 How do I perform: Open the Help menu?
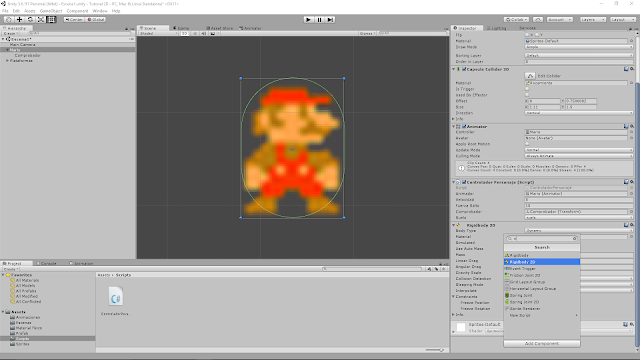click(x=116, y=11)
